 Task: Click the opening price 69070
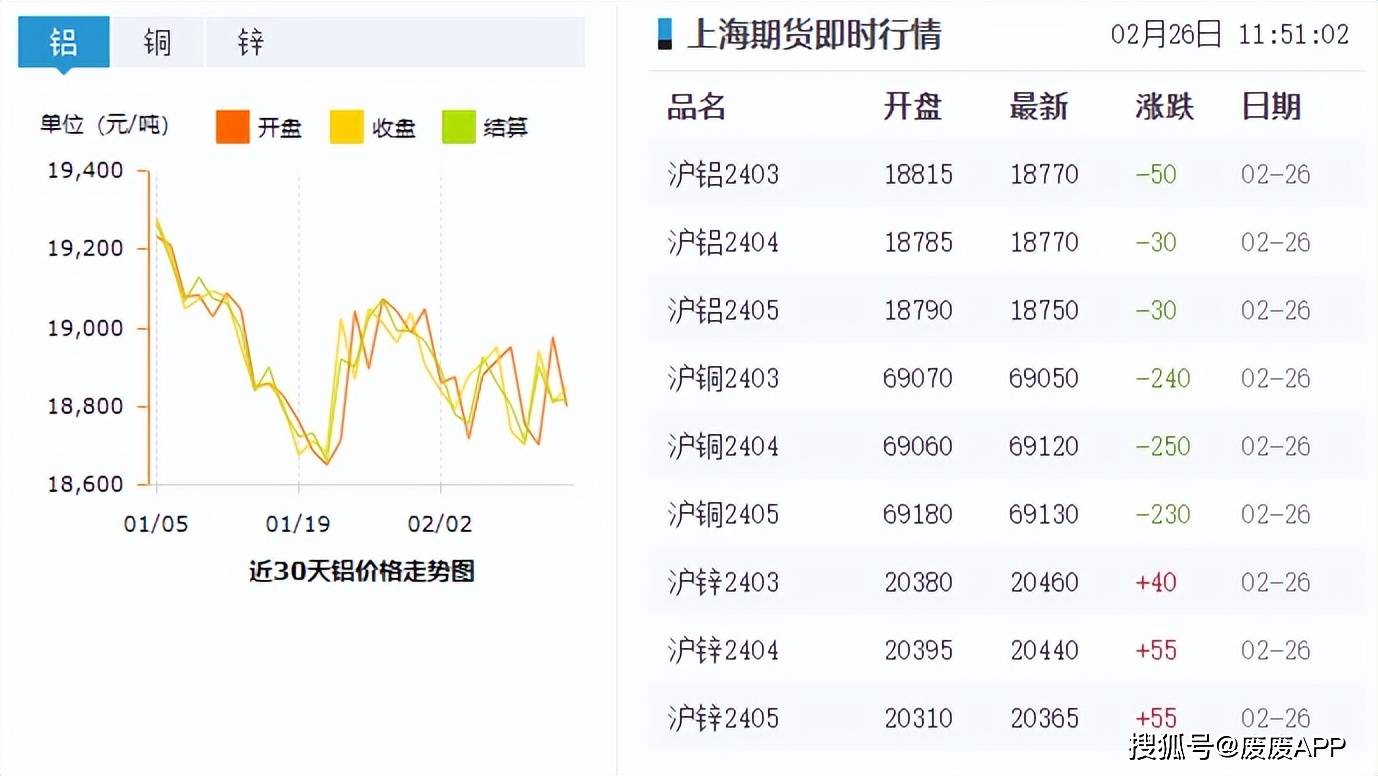(918, 379)
